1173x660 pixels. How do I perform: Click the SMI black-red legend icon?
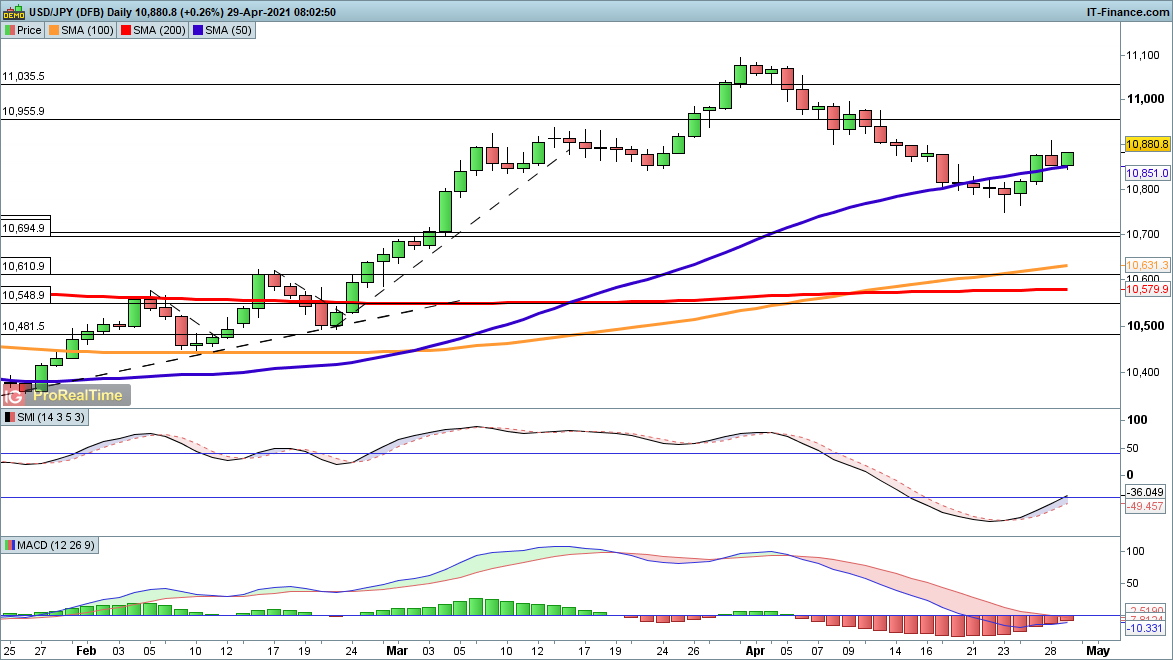(x=9, y=417)
